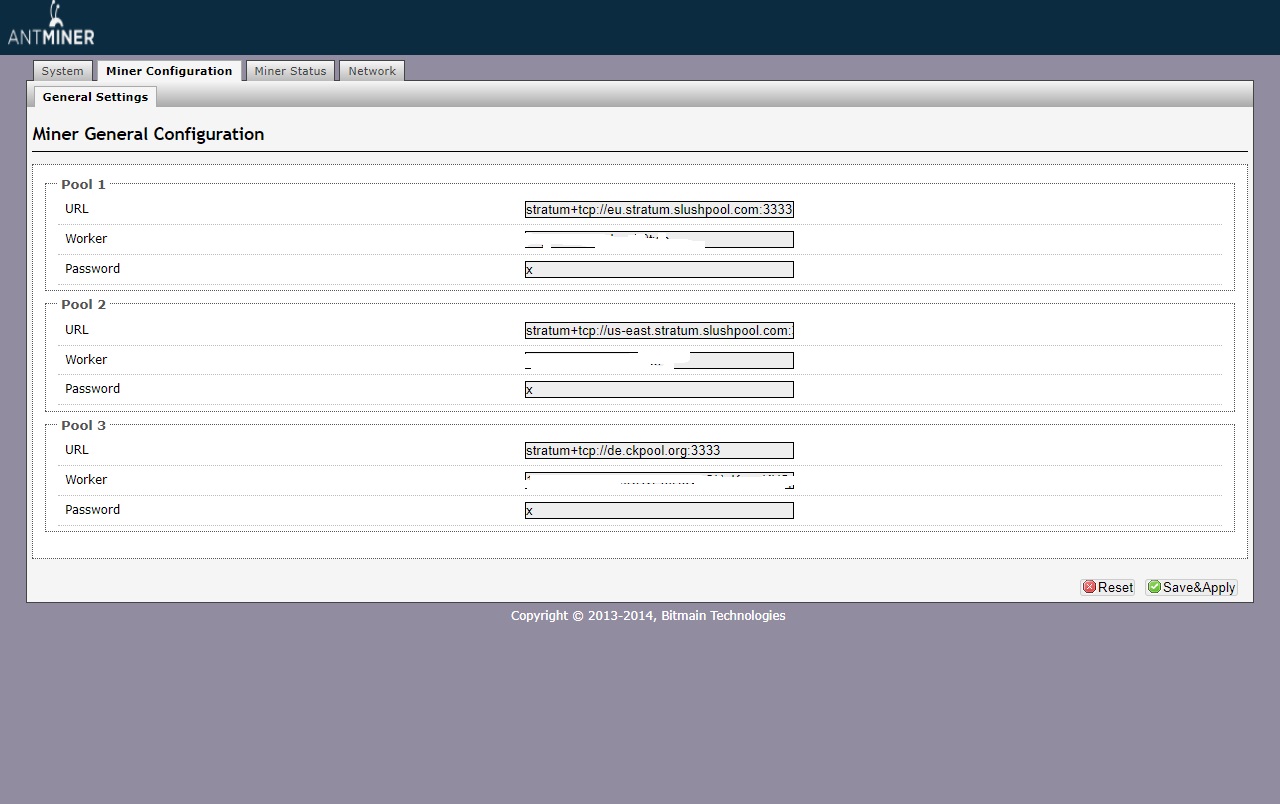1280x804 pixels.
Task: Click the Bitmain Technologies copyright text
Action: [x=648, y=615]
